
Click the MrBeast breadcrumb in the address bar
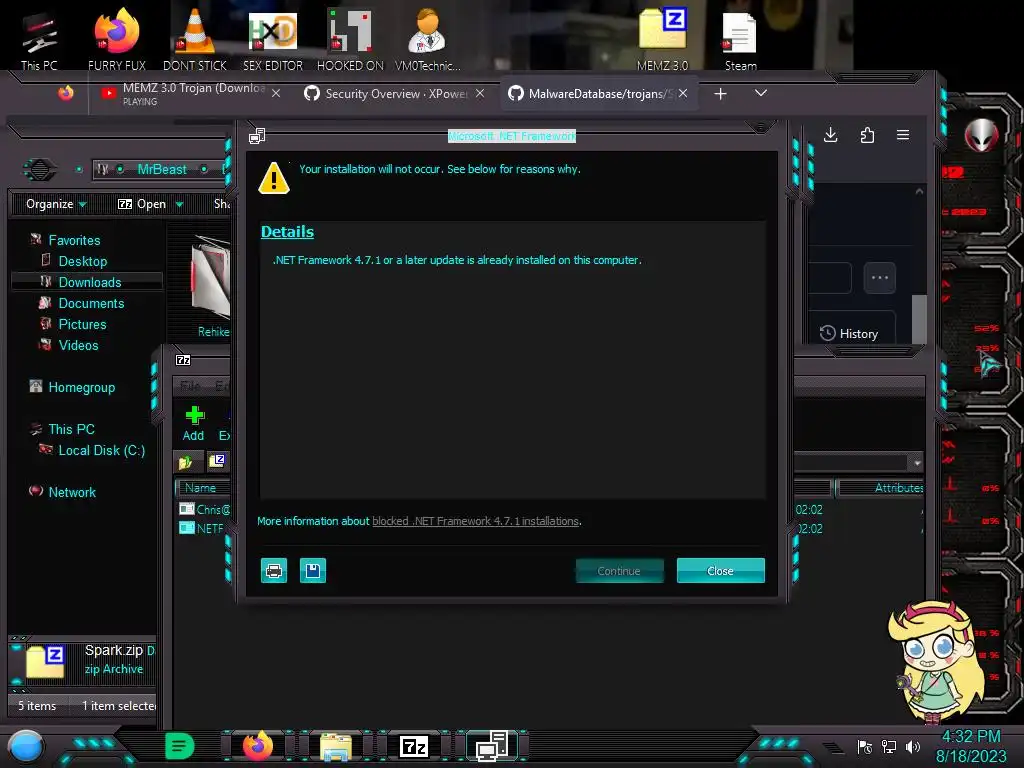click(162, 170)
